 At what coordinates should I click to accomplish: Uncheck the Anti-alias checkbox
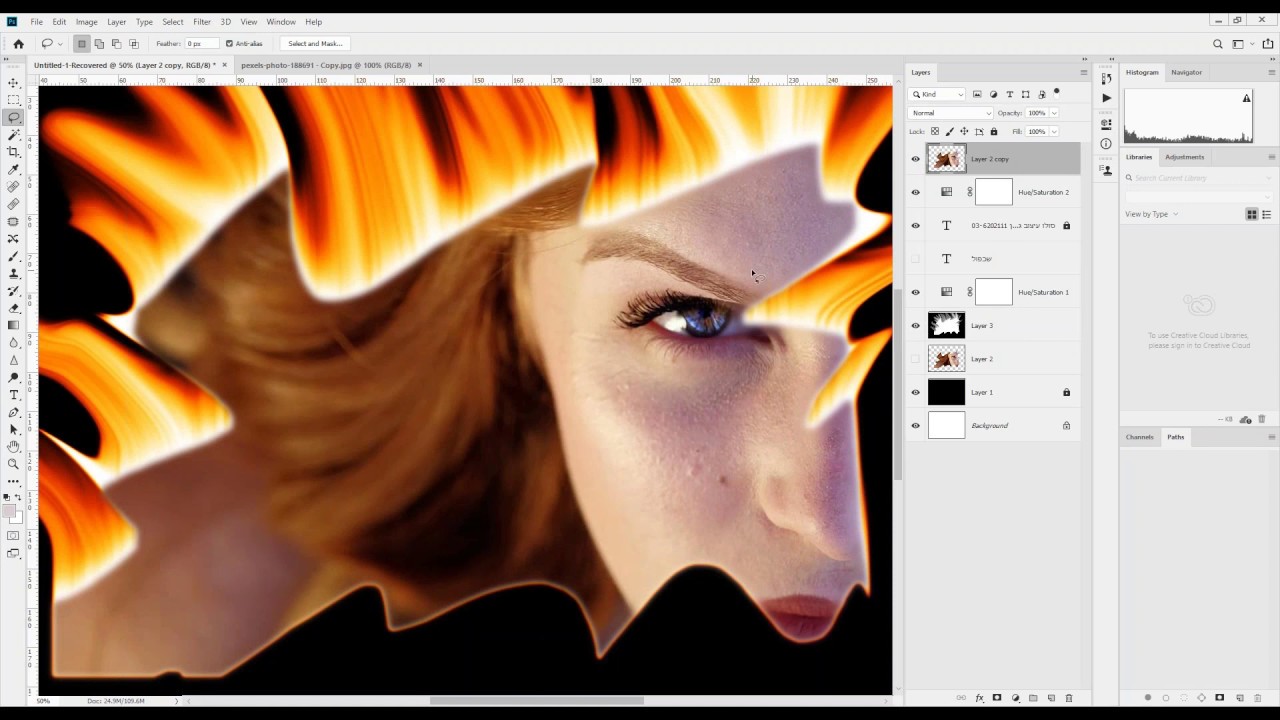click(x=229, y=44)
